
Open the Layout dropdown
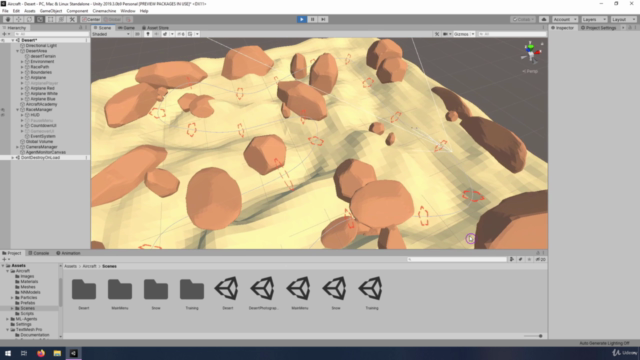[623, 19]
